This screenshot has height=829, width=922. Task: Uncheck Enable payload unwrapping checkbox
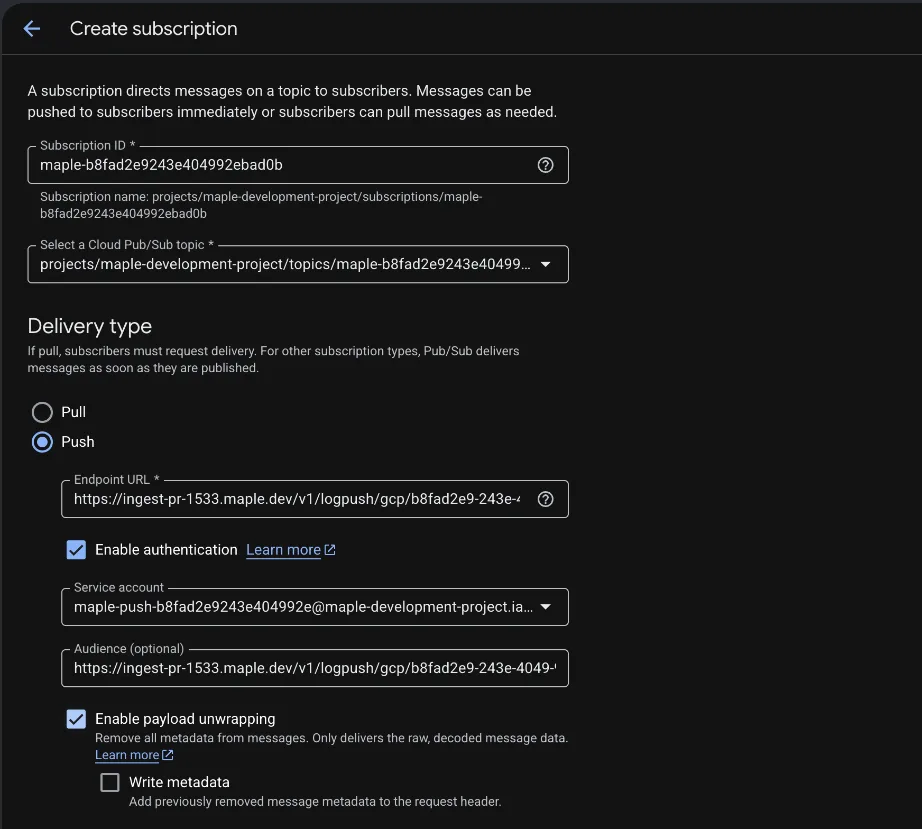pos(76,719)
